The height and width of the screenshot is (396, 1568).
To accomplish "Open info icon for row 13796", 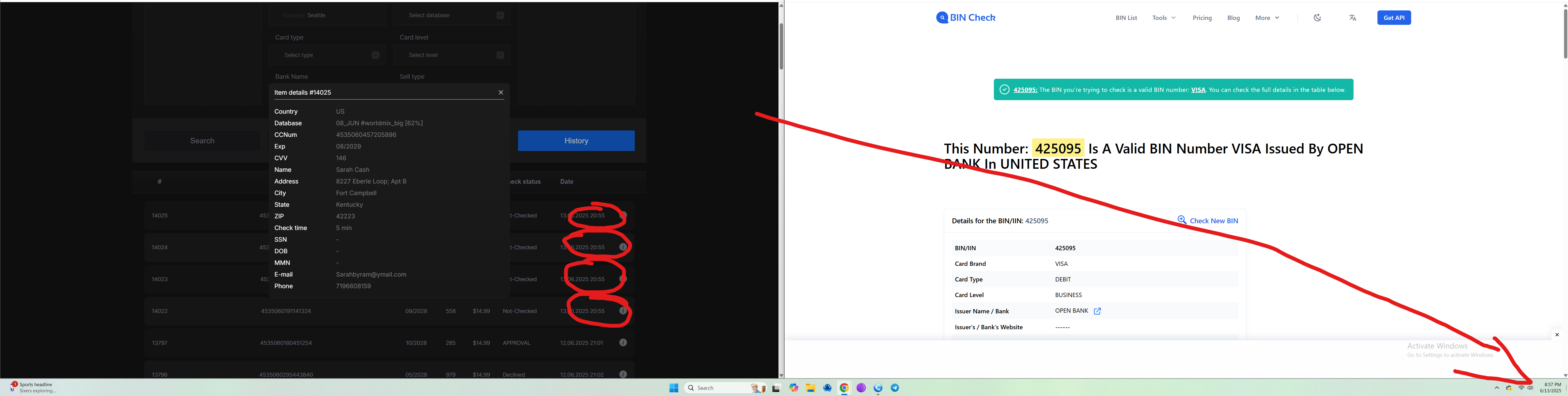I will click(623, 374).
